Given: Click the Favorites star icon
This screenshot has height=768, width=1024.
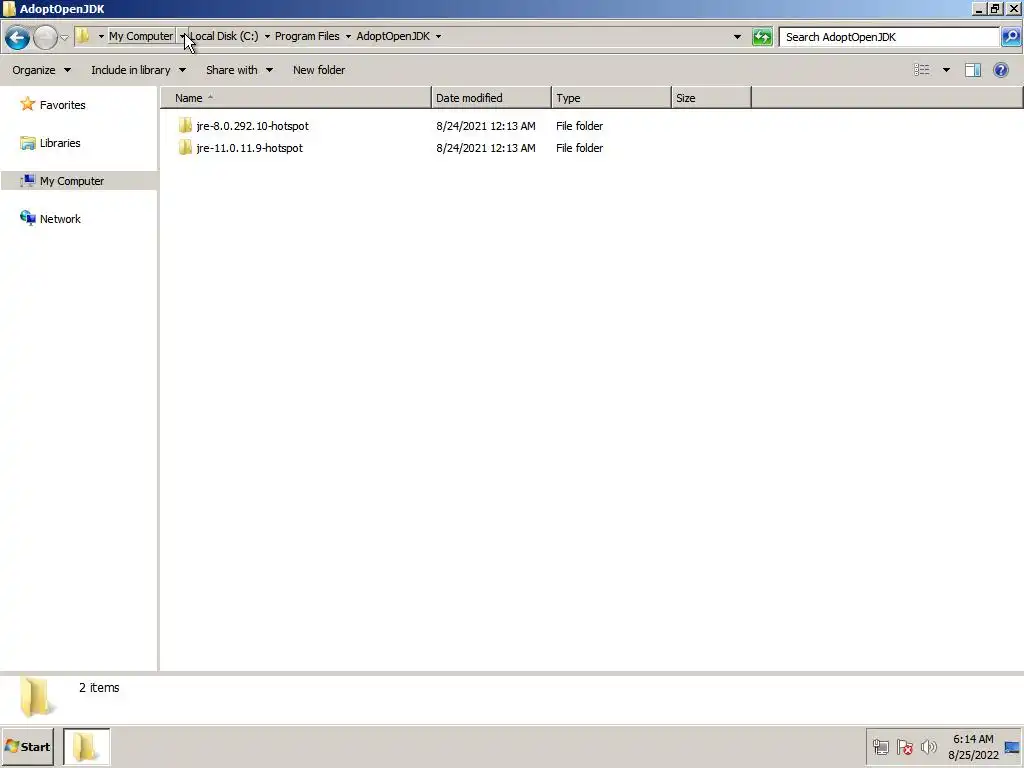Looking at the screenshot, I should (27, 104).
